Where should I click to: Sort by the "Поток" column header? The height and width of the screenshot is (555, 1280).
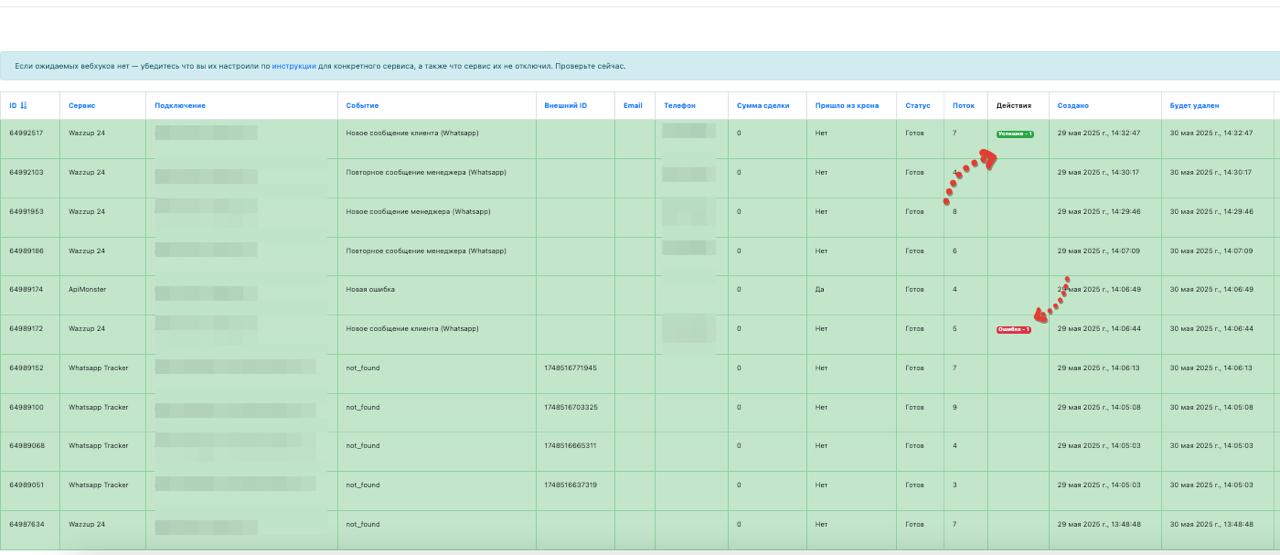963,106
